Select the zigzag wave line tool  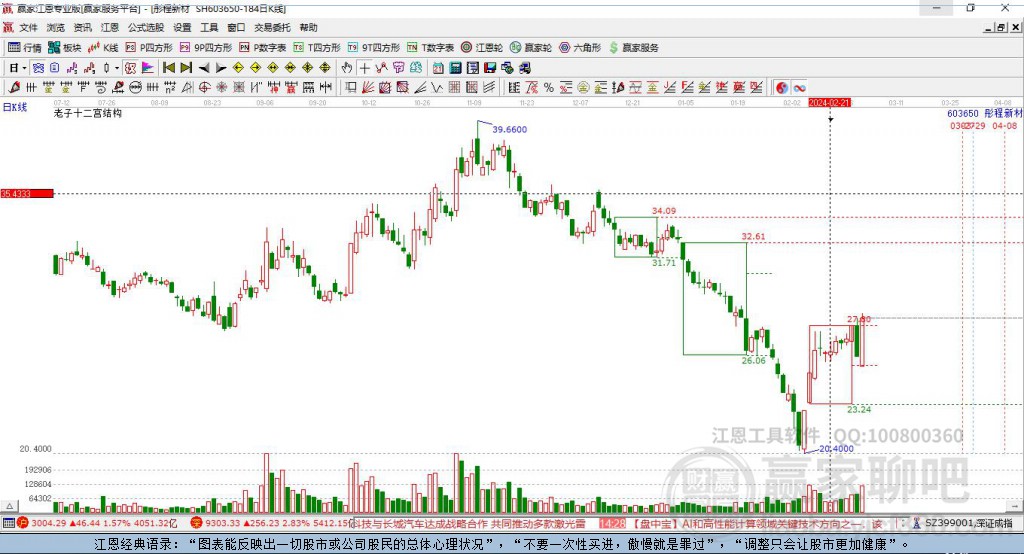tap(436, 88)
